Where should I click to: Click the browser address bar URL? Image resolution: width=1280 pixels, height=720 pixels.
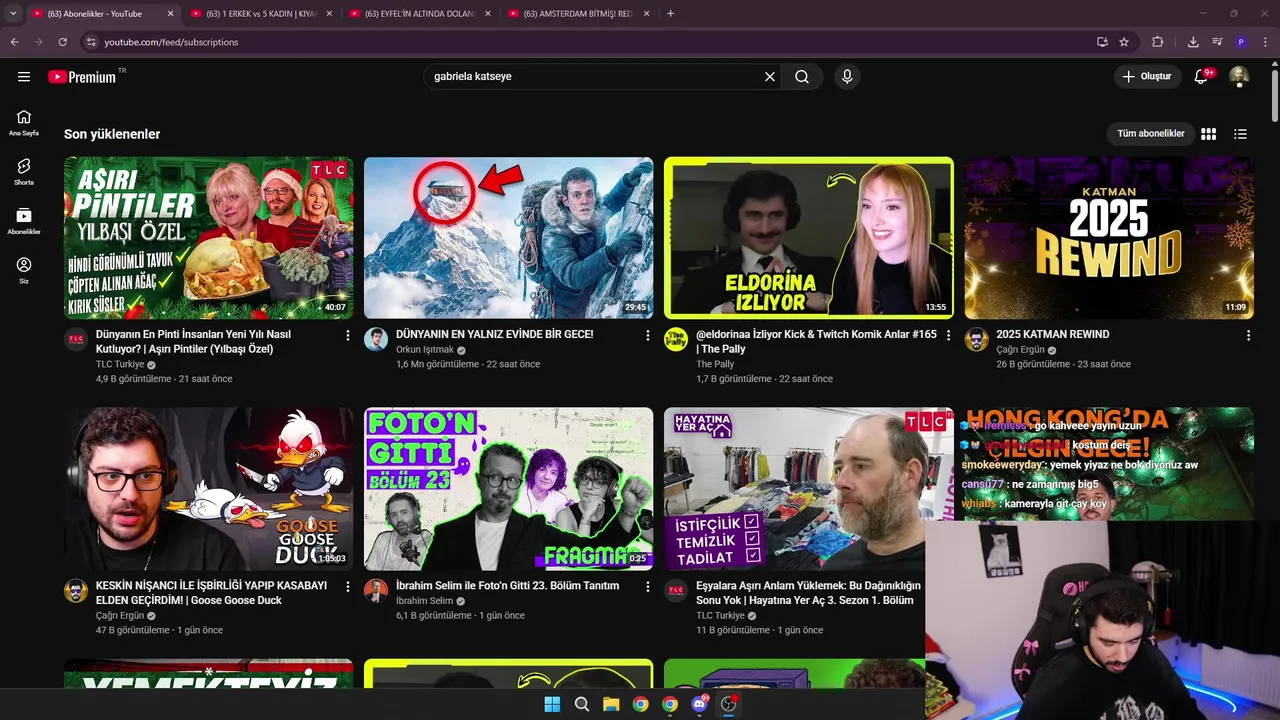171,42
